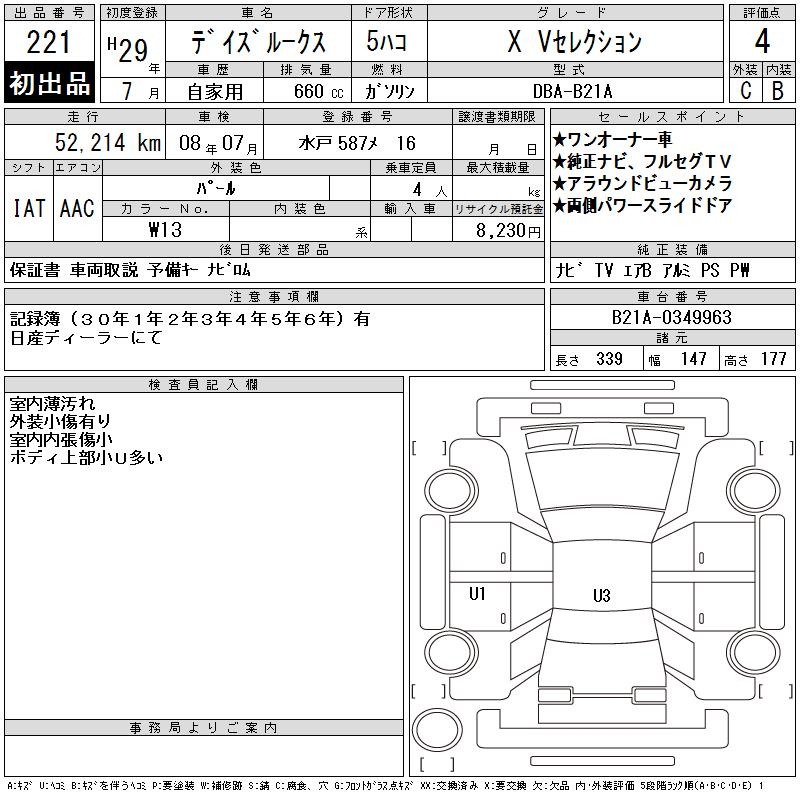
Task: Click the door shape value 5ハコ
Action: pyautogui.click(x=386, y=41)
